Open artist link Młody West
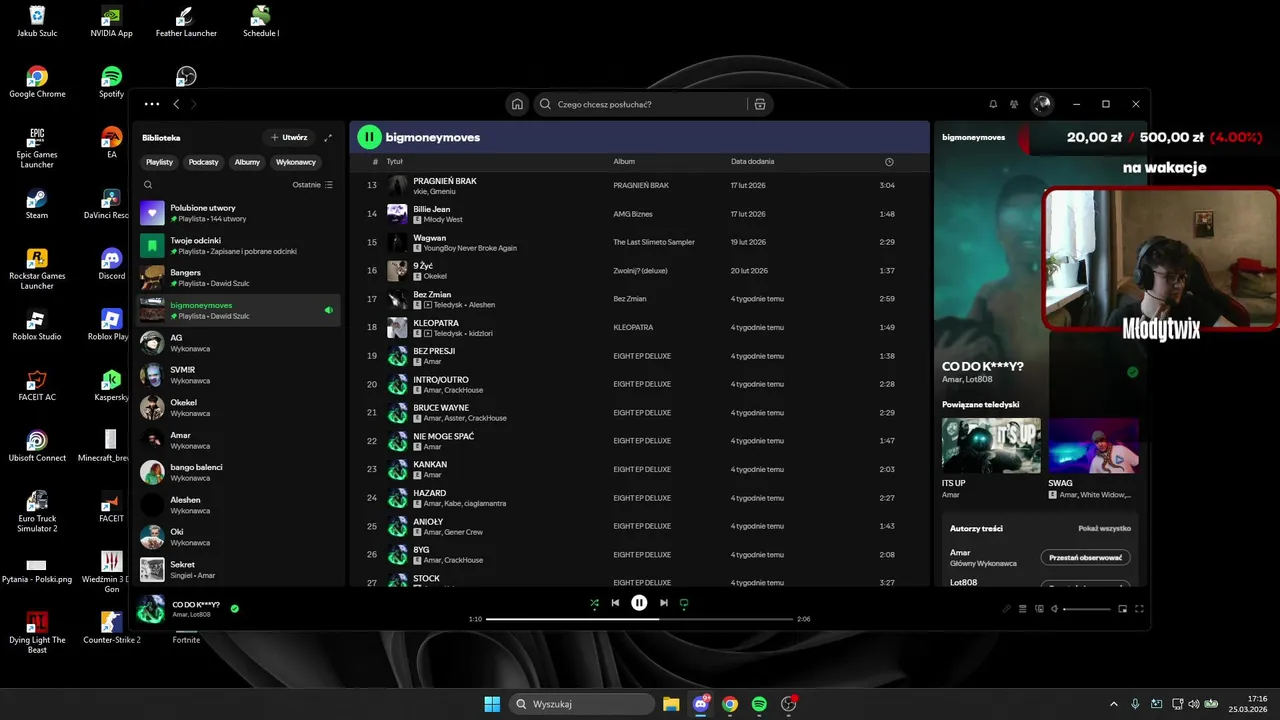Screen dimensions: 1280x720 click(x=443, y=219)
